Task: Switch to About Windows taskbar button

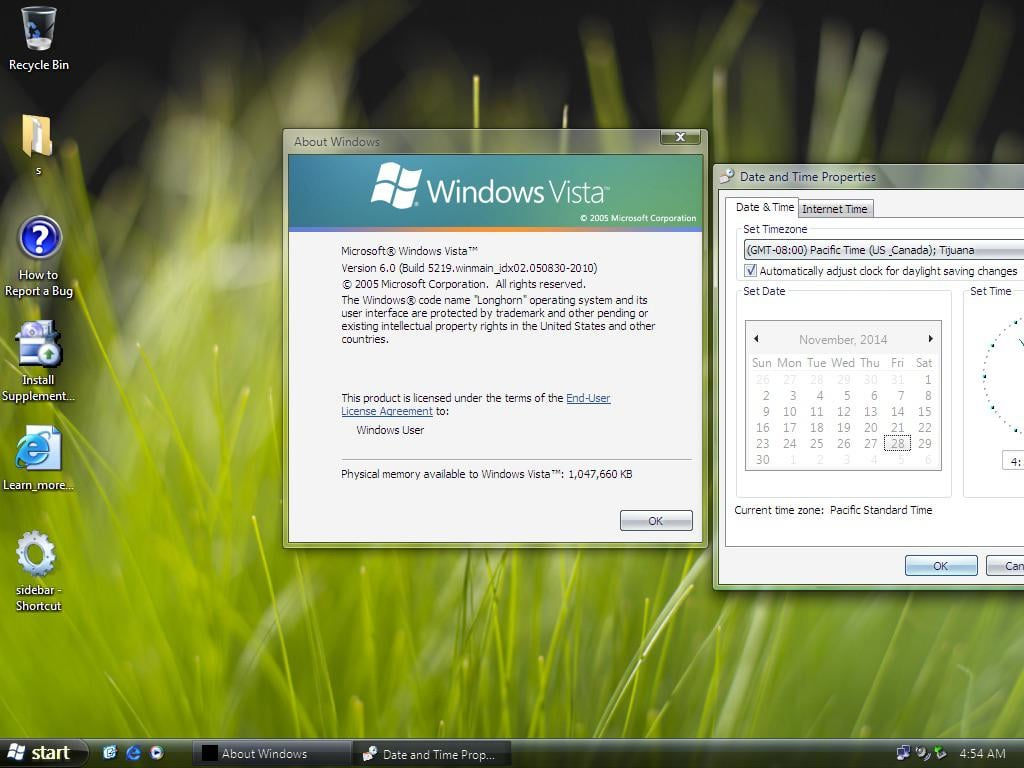Action: point(272,754)
